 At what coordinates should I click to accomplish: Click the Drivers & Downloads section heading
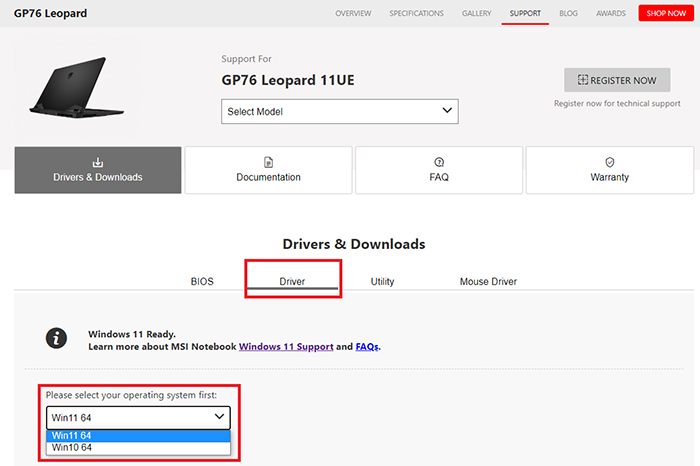[354, 244]
